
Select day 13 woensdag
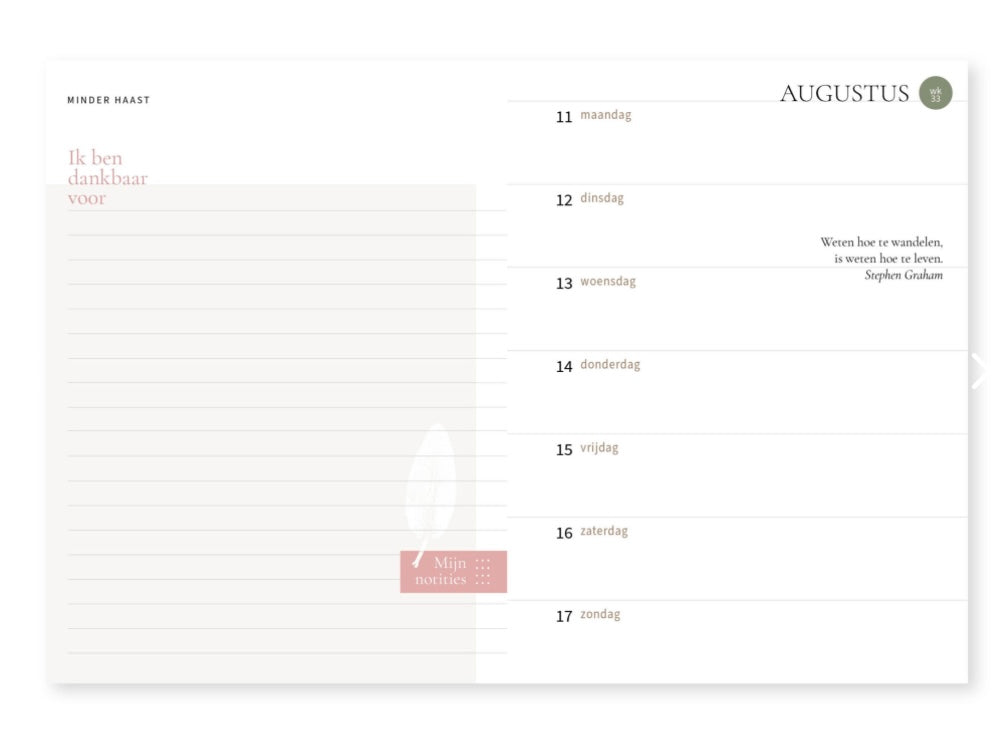[x=596, y=282]
